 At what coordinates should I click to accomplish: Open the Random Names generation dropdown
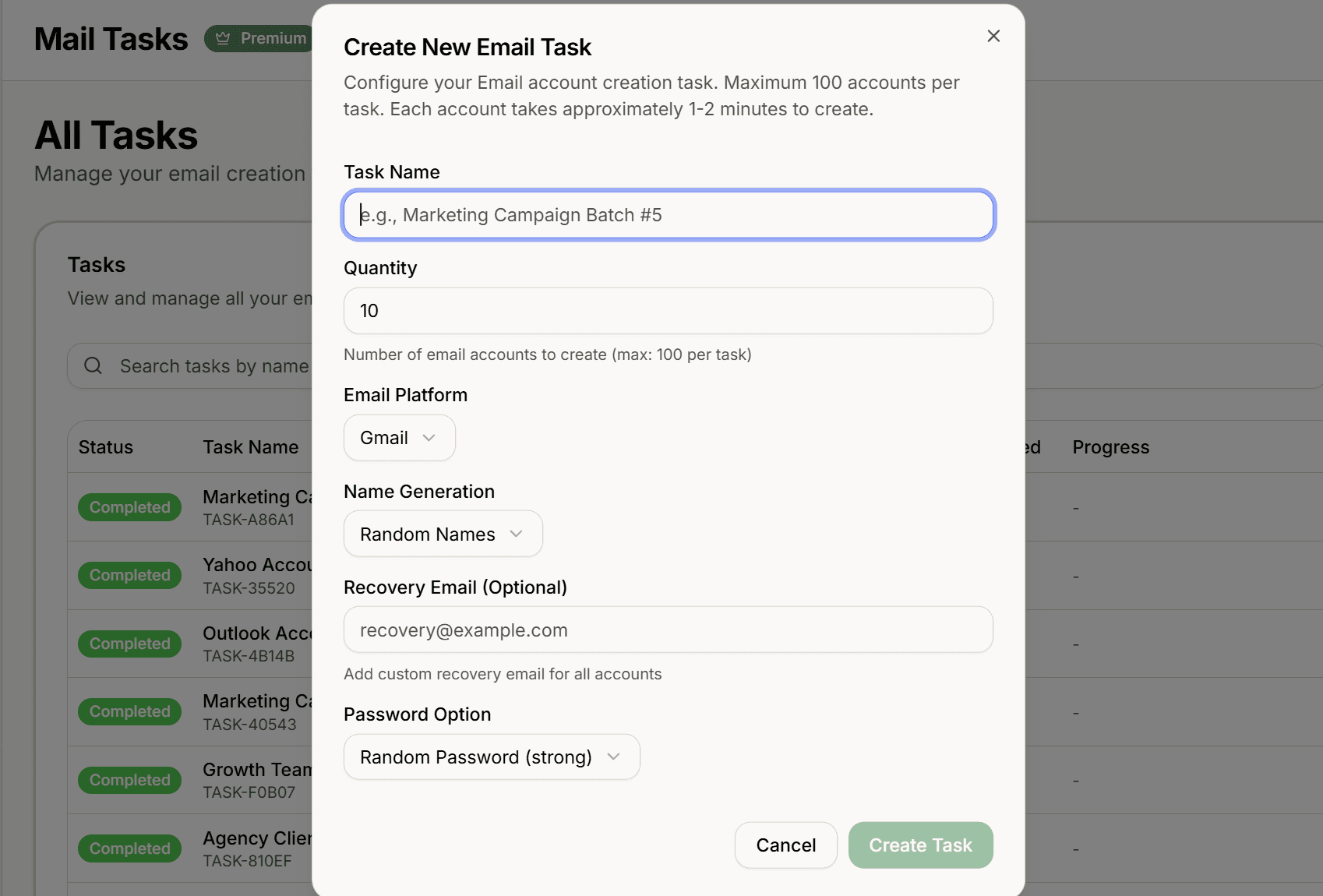point(443,534)
